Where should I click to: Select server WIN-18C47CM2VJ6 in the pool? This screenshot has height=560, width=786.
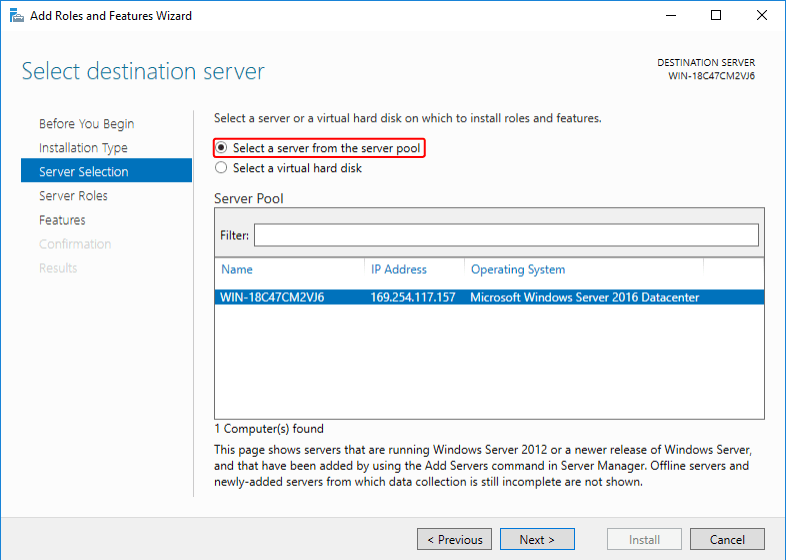point(272,297)
